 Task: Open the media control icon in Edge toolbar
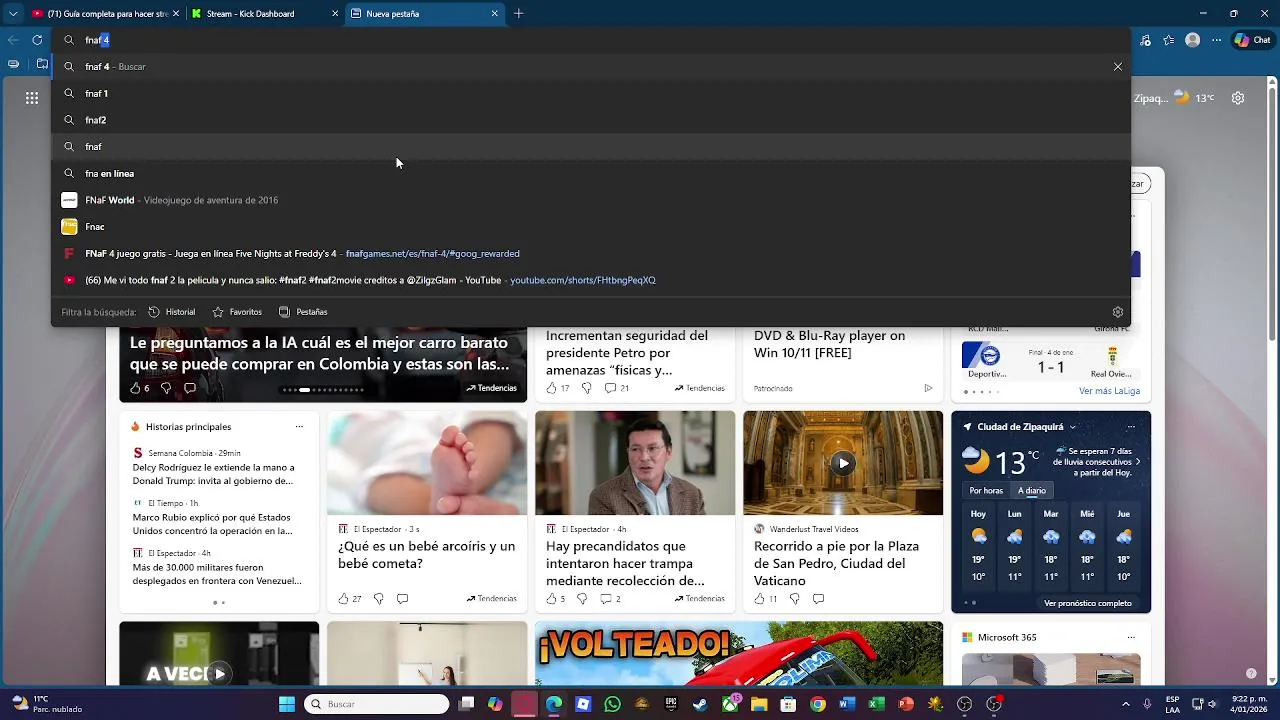1145,40
